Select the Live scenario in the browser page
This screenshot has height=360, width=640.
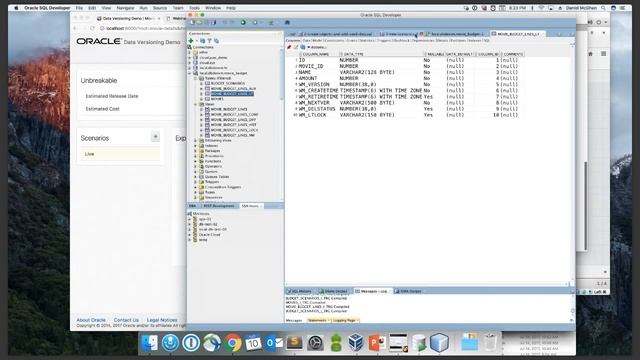[120, 154]
